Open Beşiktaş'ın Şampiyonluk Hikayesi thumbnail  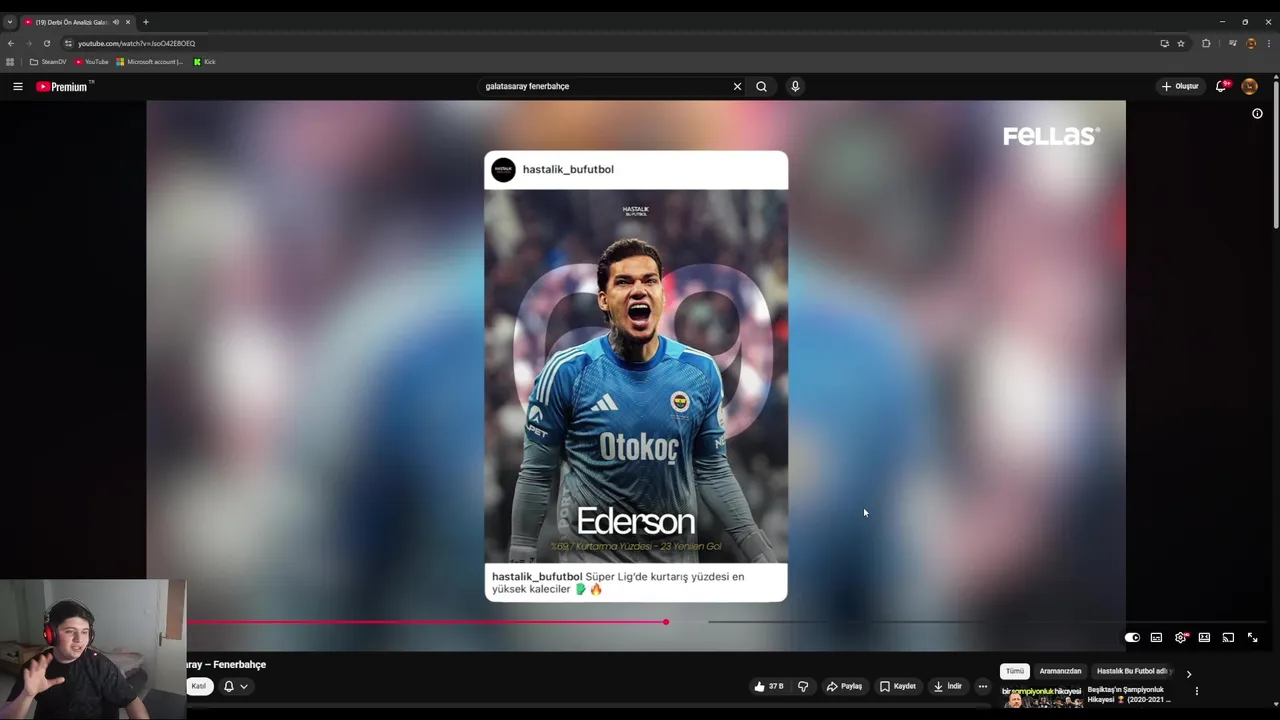coord(1042,697)
